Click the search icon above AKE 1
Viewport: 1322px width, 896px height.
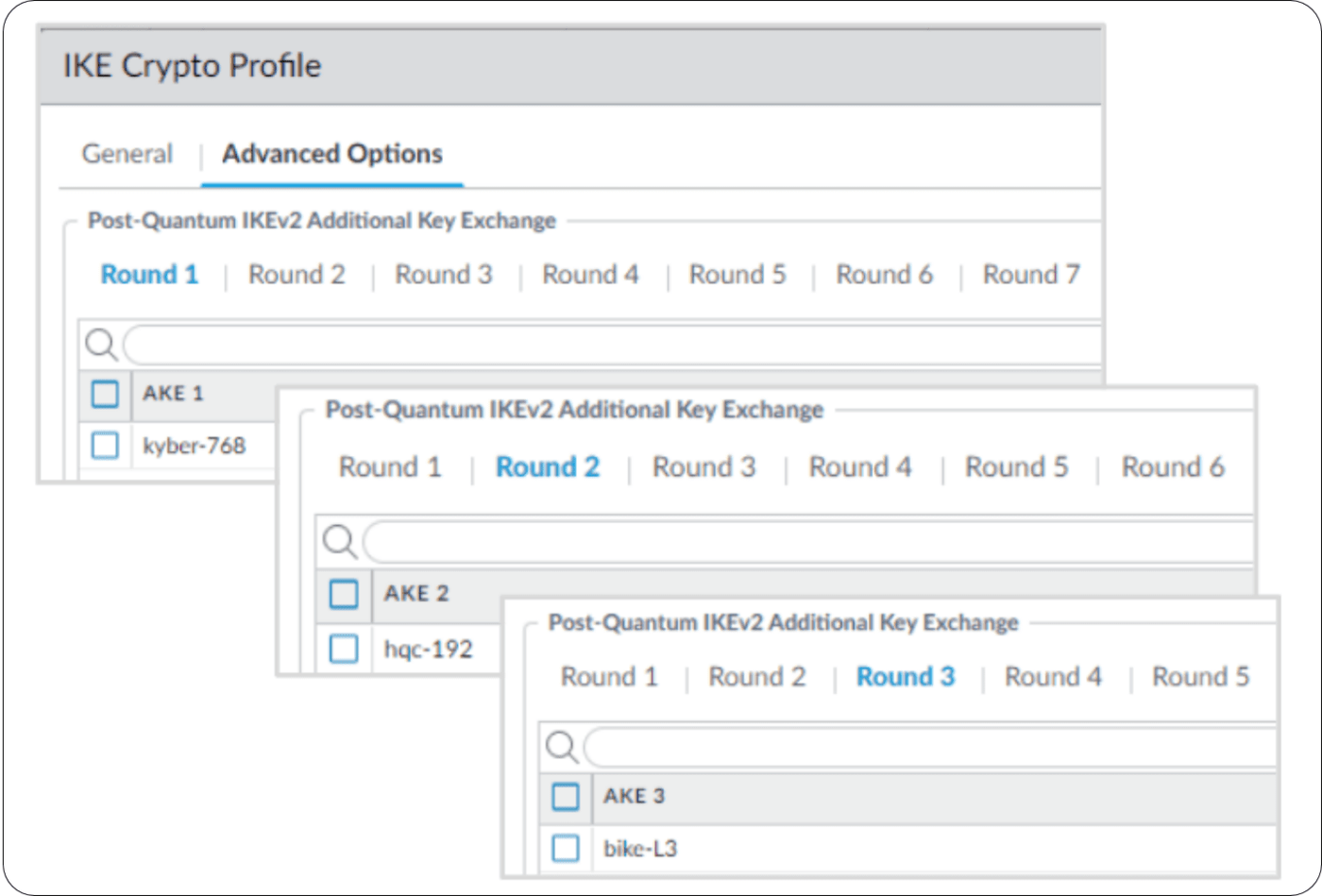tap(101, 346)
